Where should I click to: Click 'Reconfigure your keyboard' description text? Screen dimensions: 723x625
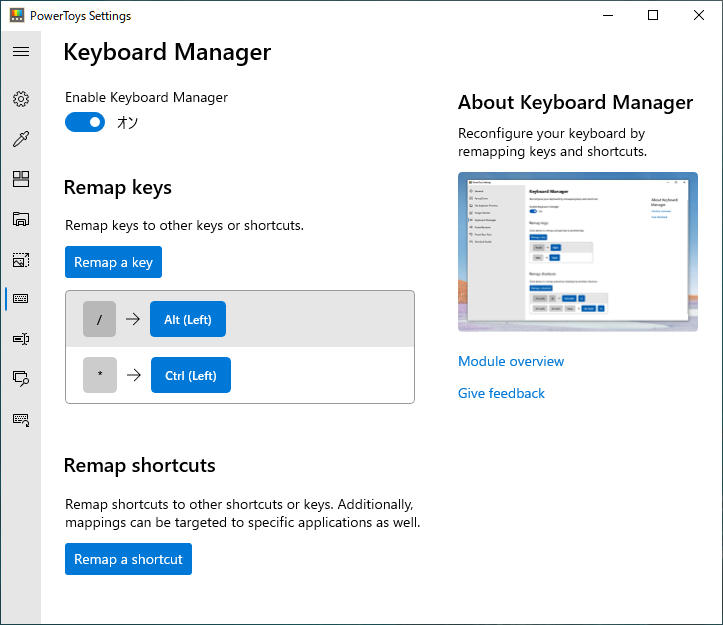552,142
